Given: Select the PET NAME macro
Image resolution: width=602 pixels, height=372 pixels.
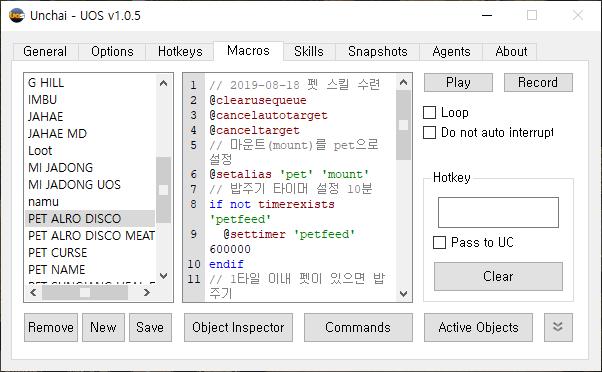Looking at the screenshot, I should pos(91,269).
